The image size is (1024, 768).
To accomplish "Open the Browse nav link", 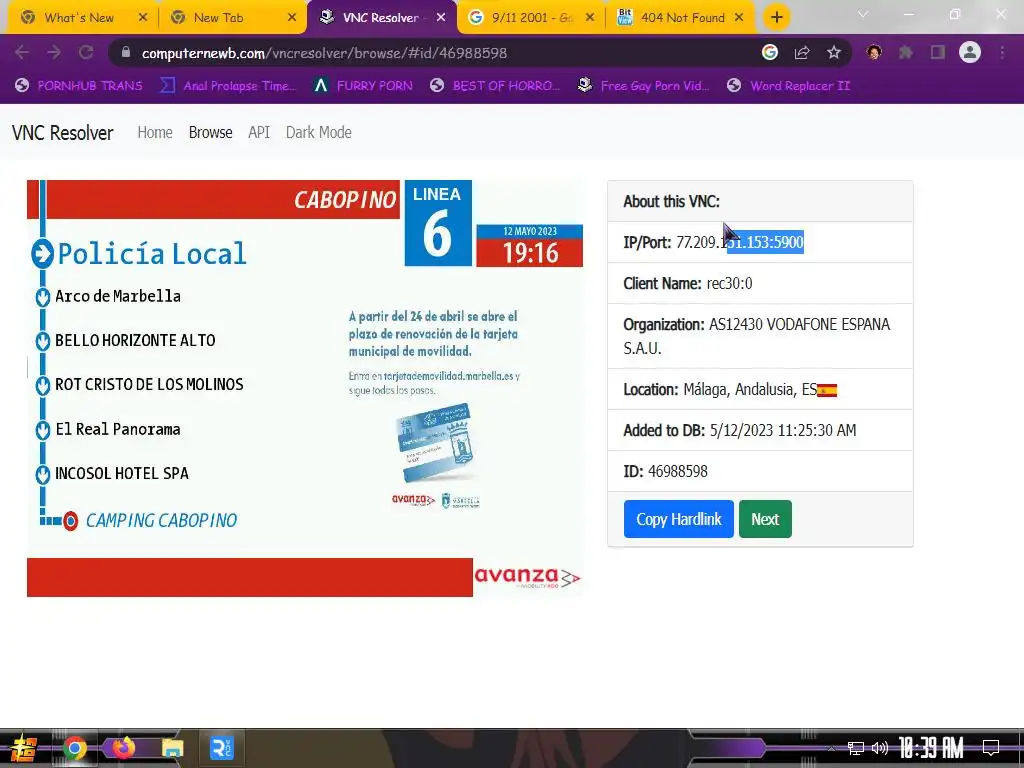I will point(210,133).
